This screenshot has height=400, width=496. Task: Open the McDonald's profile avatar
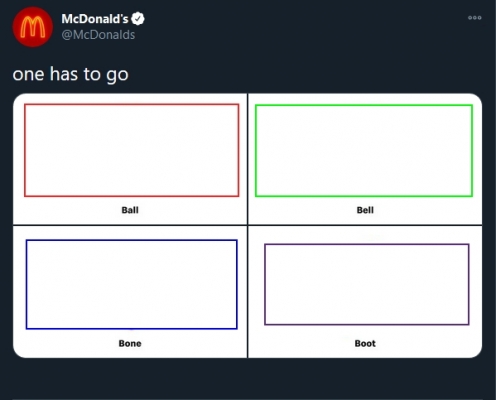[33, 27]
